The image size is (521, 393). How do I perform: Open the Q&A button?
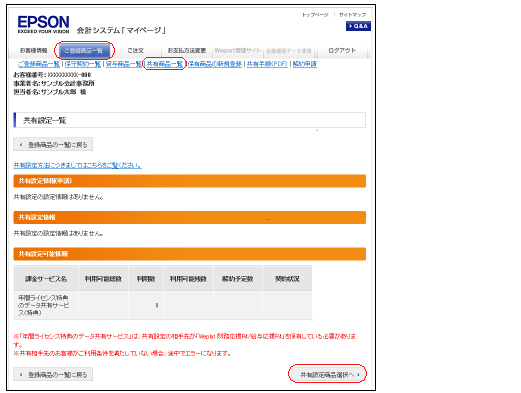pyautogui.click(x=358, y=26)
